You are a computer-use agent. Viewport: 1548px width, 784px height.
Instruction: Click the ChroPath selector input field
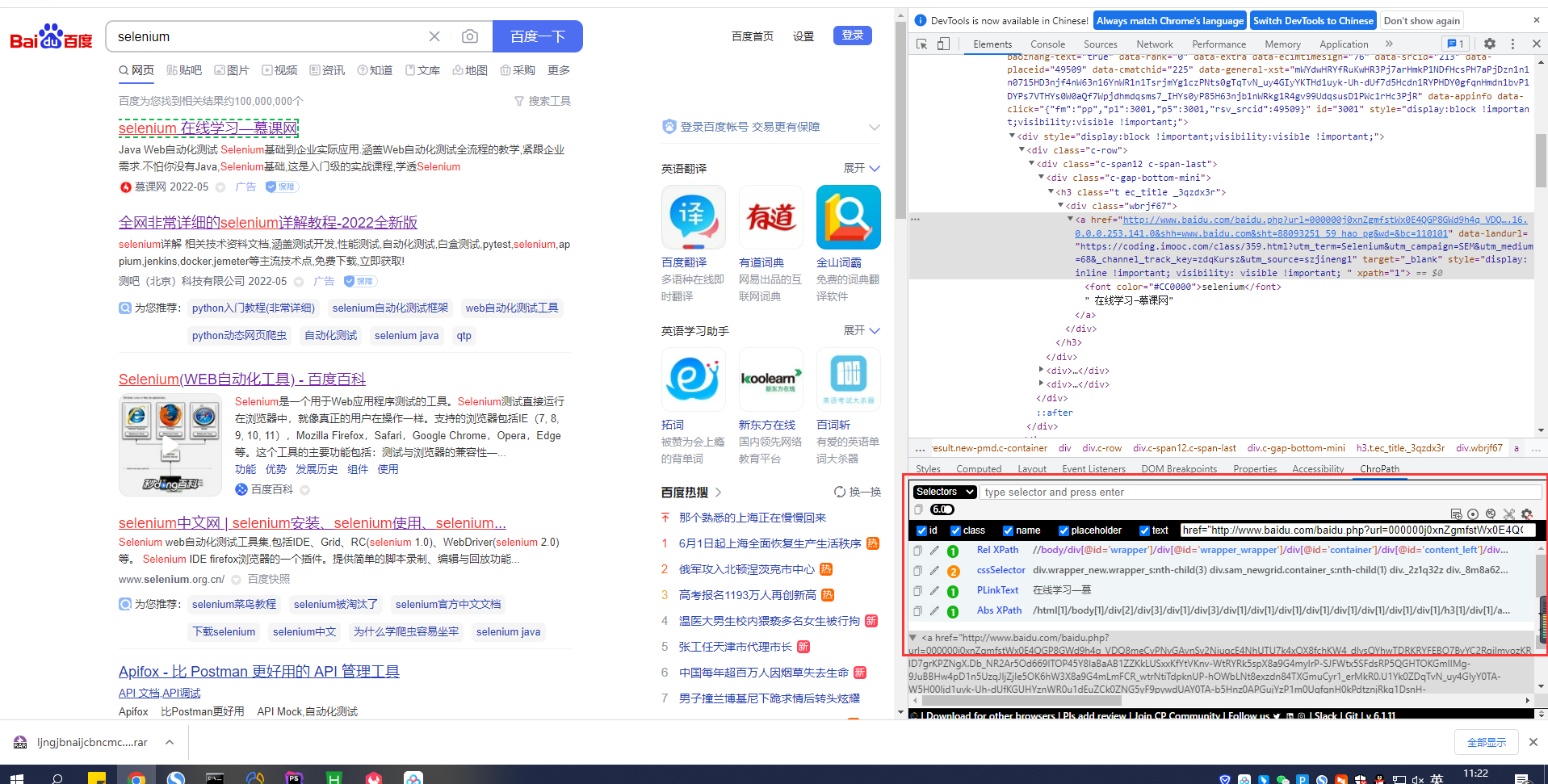pyautogui.click(x=1261, y=492)
